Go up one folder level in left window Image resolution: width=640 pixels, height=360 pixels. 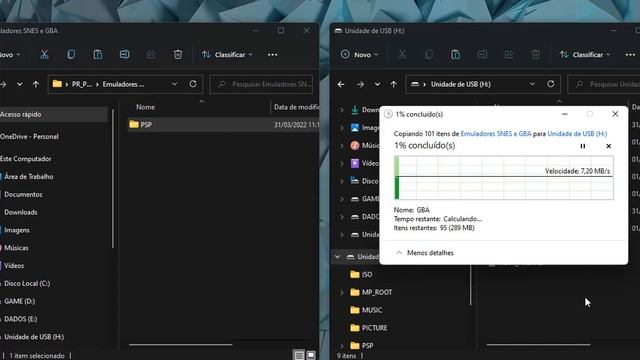click(x=36, y=84)
